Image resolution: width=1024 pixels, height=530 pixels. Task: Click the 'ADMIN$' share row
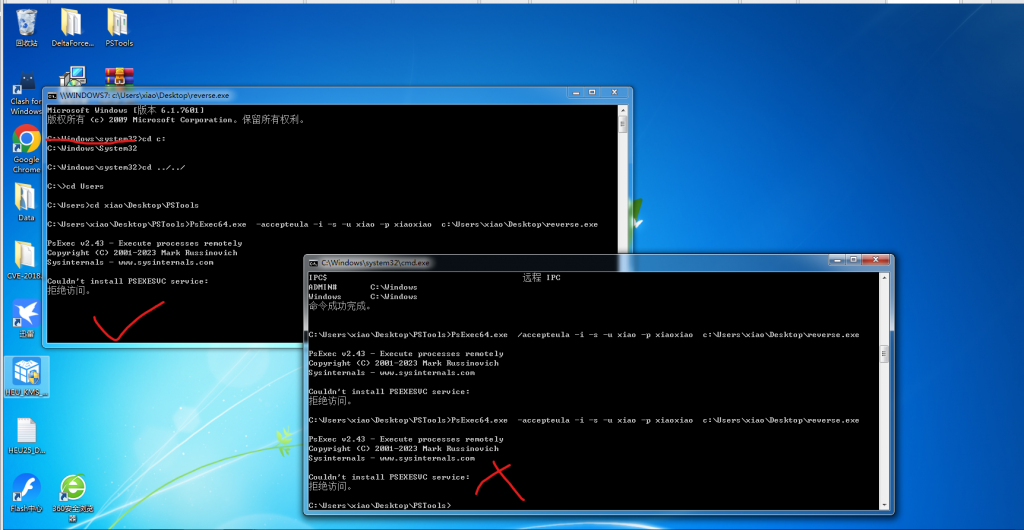(x=363, y=287)
